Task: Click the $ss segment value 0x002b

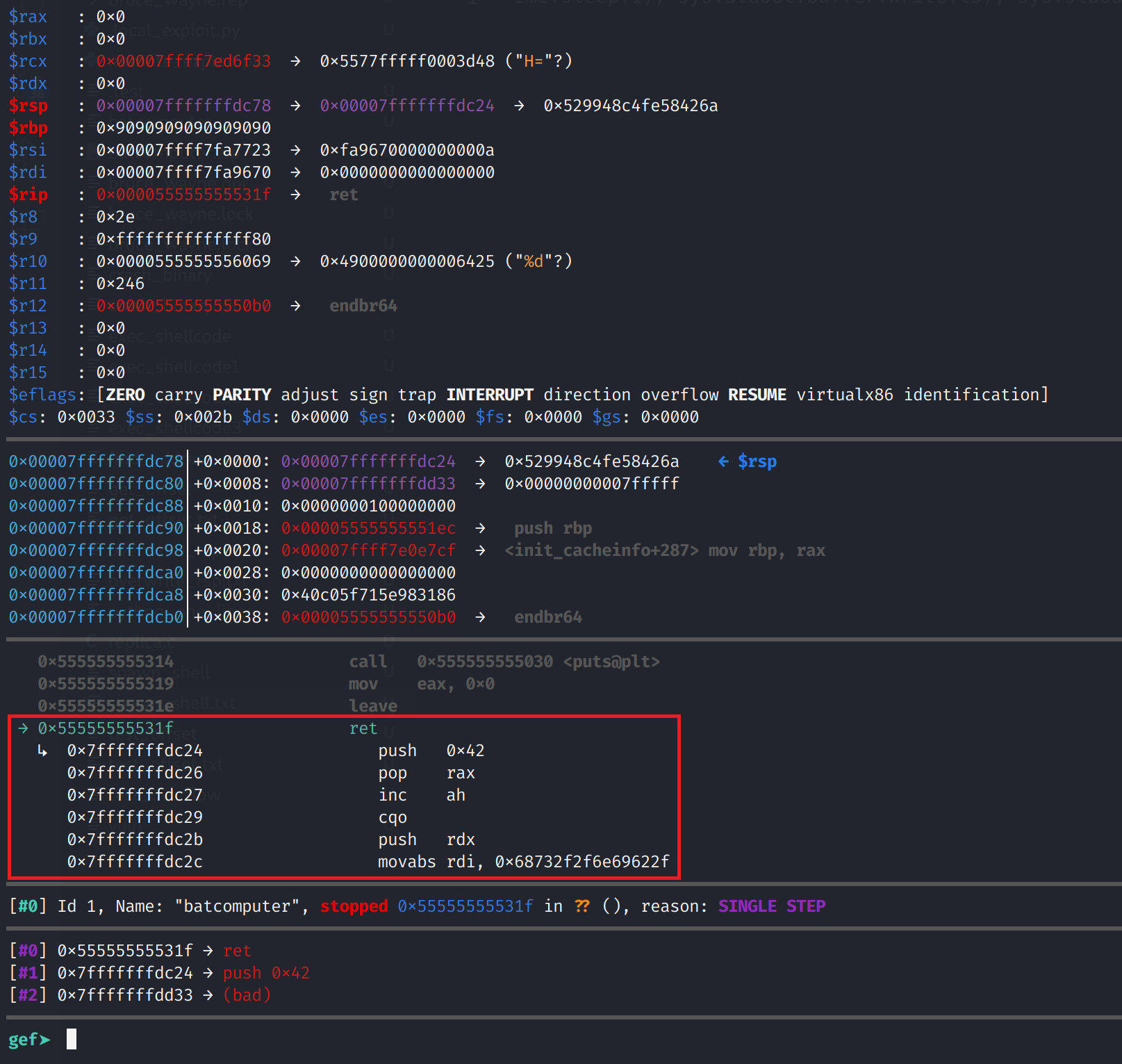Action: [203, 417]
